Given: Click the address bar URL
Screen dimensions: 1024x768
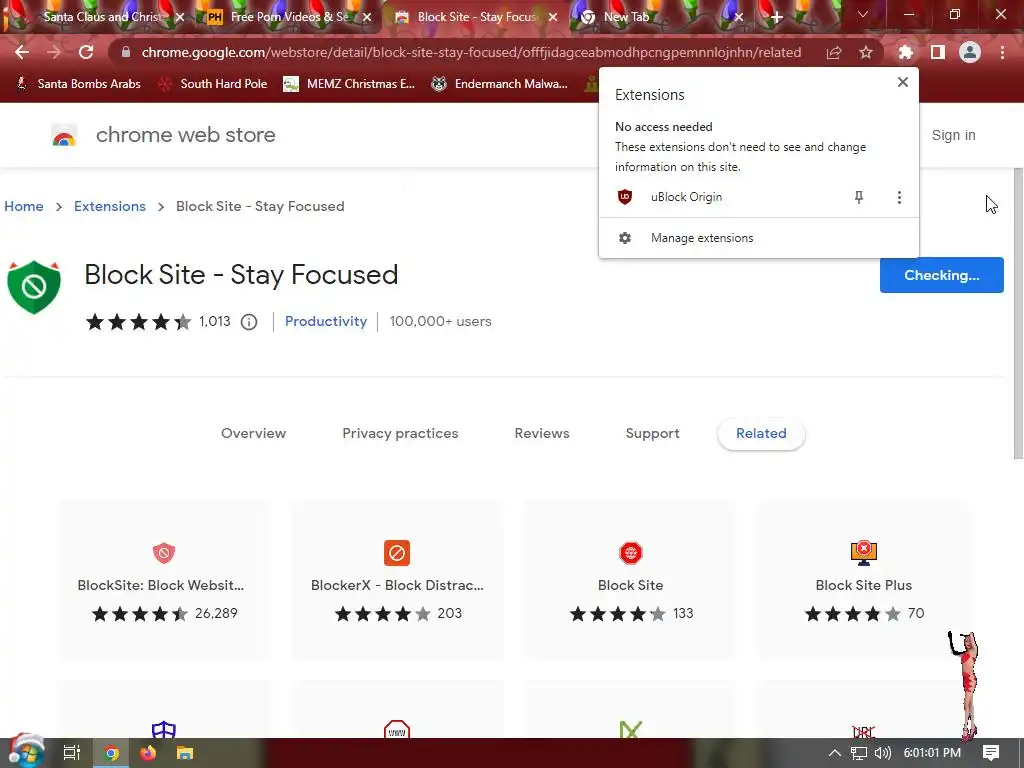Looking at the screenshot, I should 471,52.
